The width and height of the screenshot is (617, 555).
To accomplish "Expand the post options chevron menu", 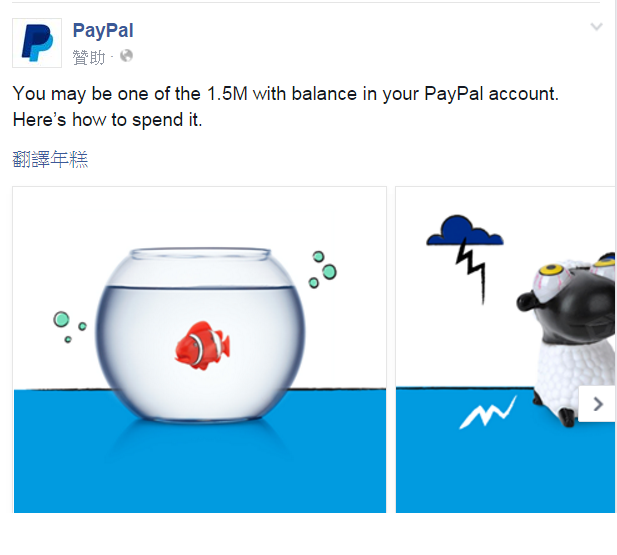I will pyautogui.click(x=597, y=27).
